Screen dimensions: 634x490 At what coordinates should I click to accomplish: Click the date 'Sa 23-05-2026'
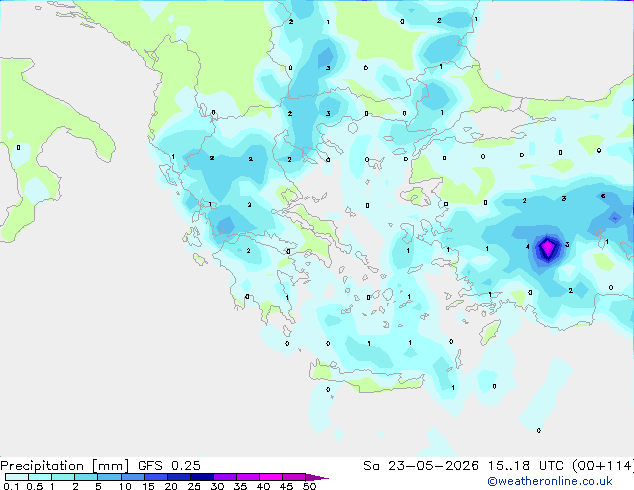pos(421,466)
